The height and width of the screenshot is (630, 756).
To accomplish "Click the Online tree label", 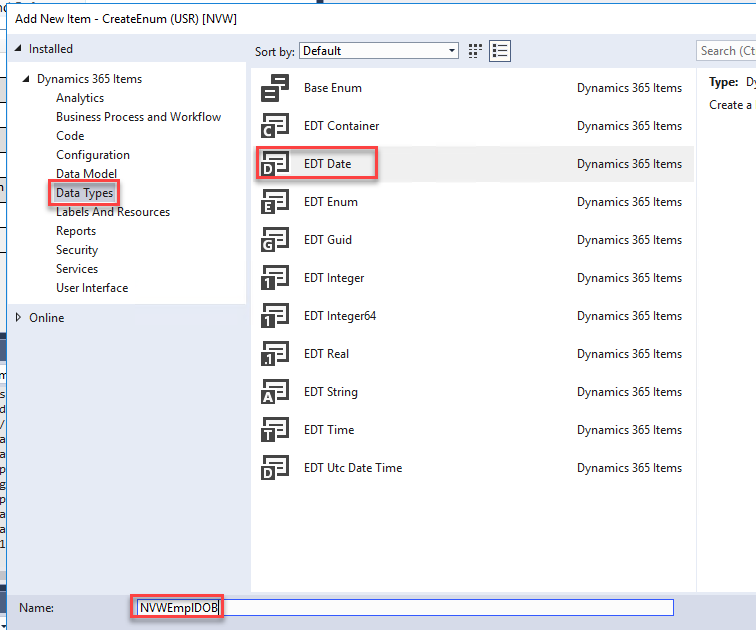I will tap(46, 318).
